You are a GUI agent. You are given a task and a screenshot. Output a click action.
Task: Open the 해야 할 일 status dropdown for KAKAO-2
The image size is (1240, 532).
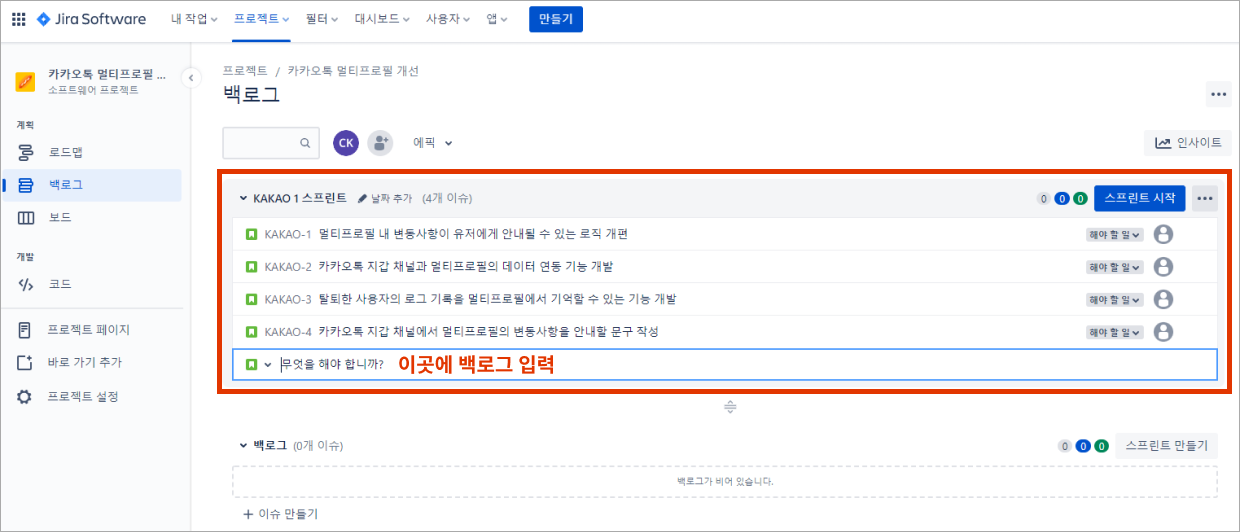(x=1115, y=267)
